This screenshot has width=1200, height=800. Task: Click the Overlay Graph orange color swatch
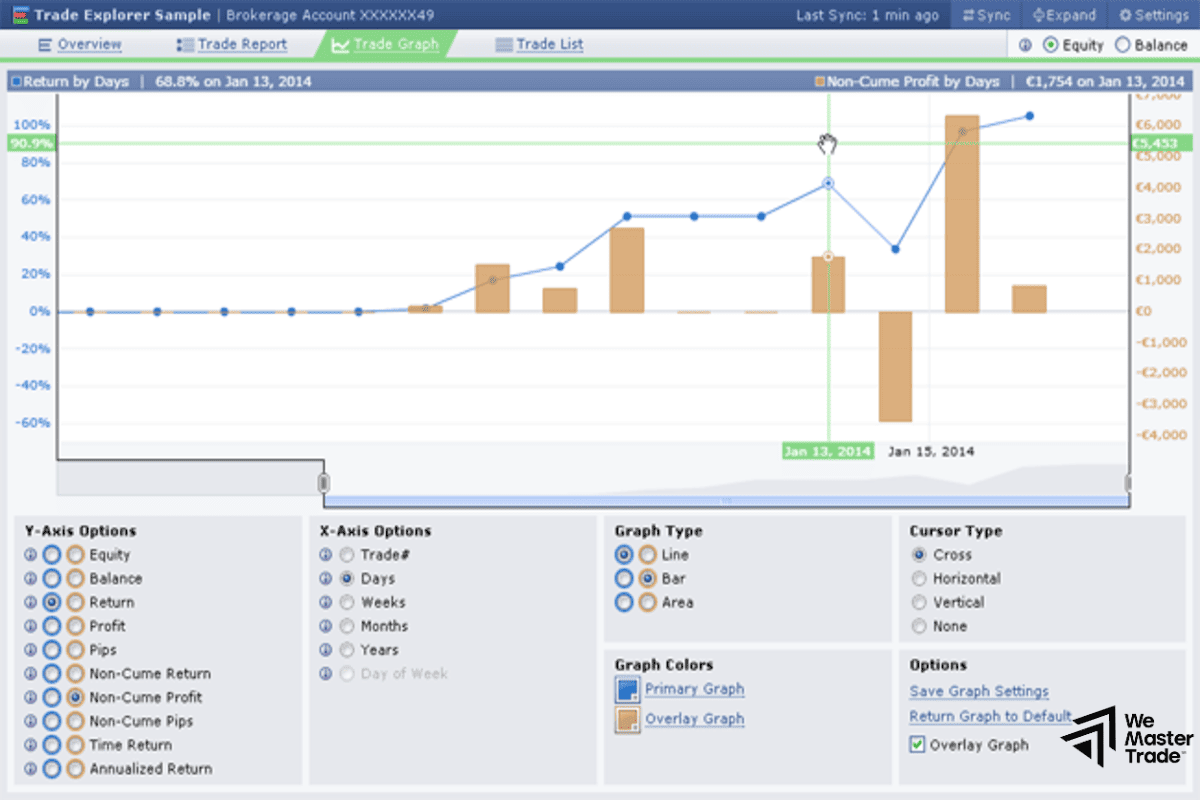click(x=627, y=720)
